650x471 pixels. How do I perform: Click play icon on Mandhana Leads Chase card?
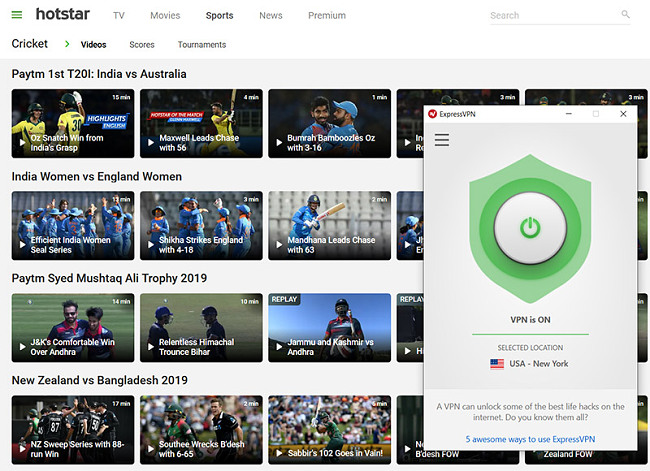pos(279,245)
